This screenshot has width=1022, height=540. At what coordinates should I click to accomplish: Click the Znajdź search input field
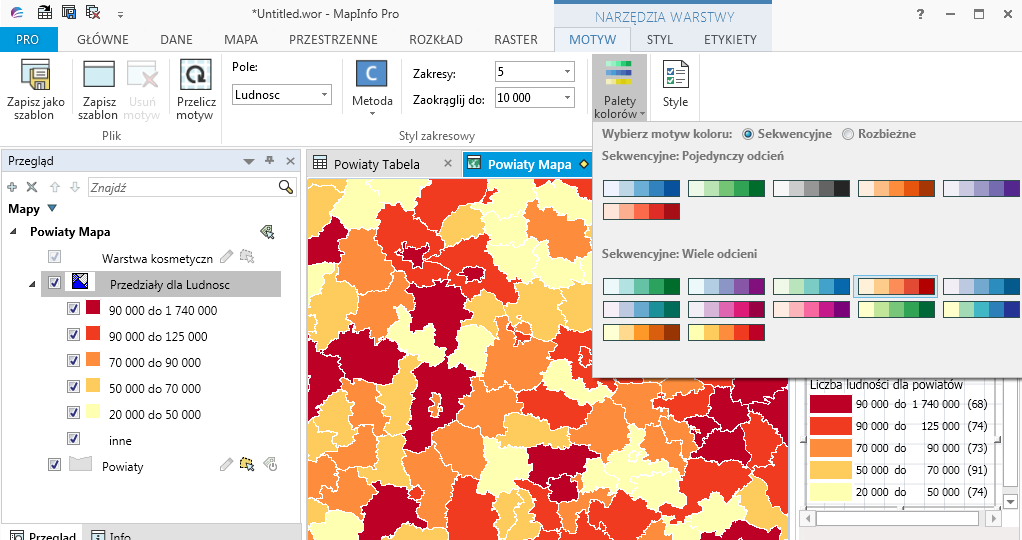182,187
